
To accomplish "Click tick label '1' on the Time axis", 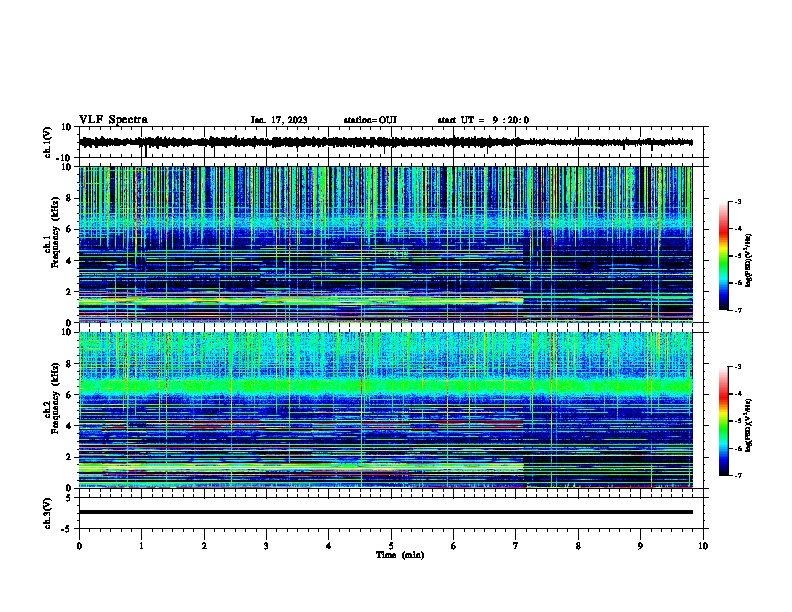I will pyautogui.click(x=141, y=546).
